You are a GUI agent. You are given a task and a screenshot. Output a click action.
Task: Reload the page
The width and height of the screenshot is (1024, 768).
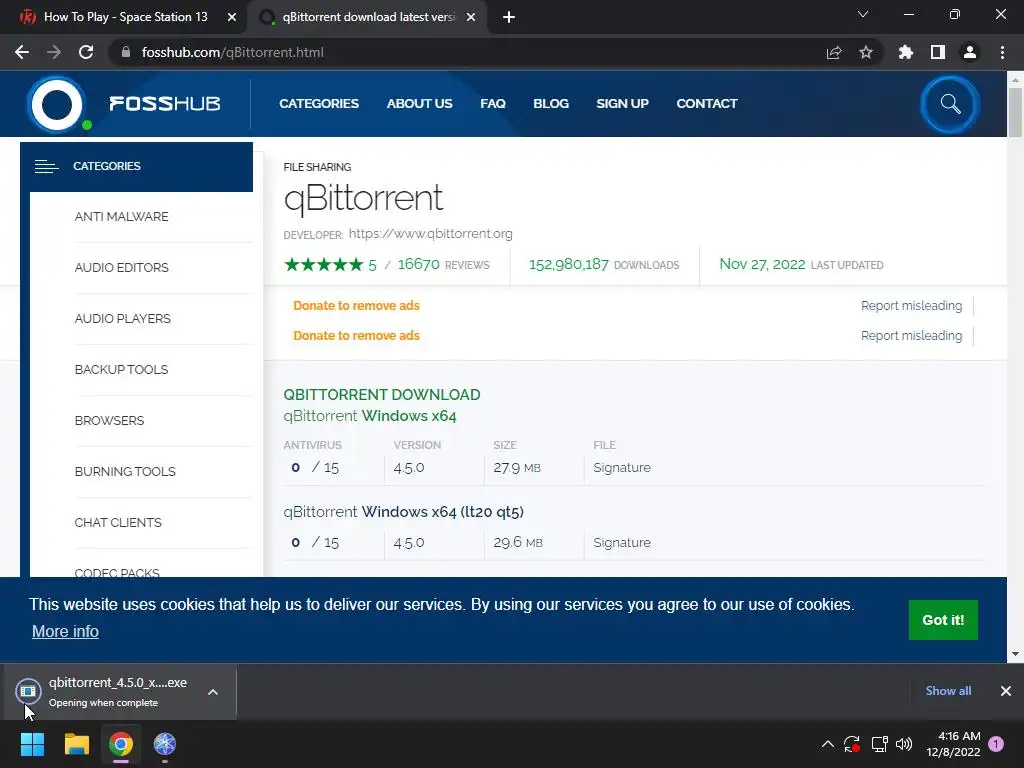click(x=86, y=52)
